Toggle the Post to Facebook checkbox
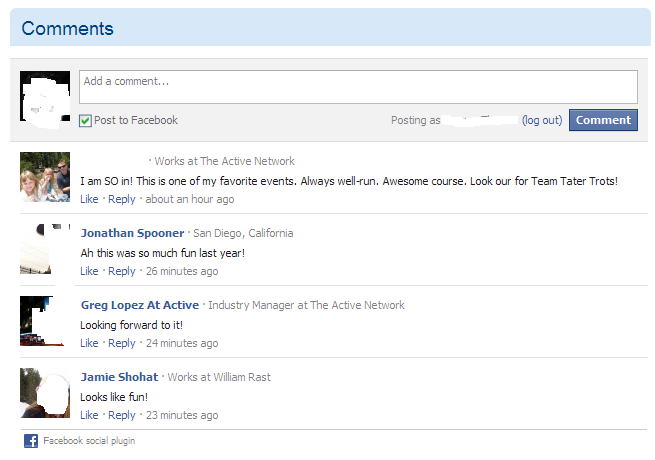This screenshot has width=655, height=460. coord(86,121)
